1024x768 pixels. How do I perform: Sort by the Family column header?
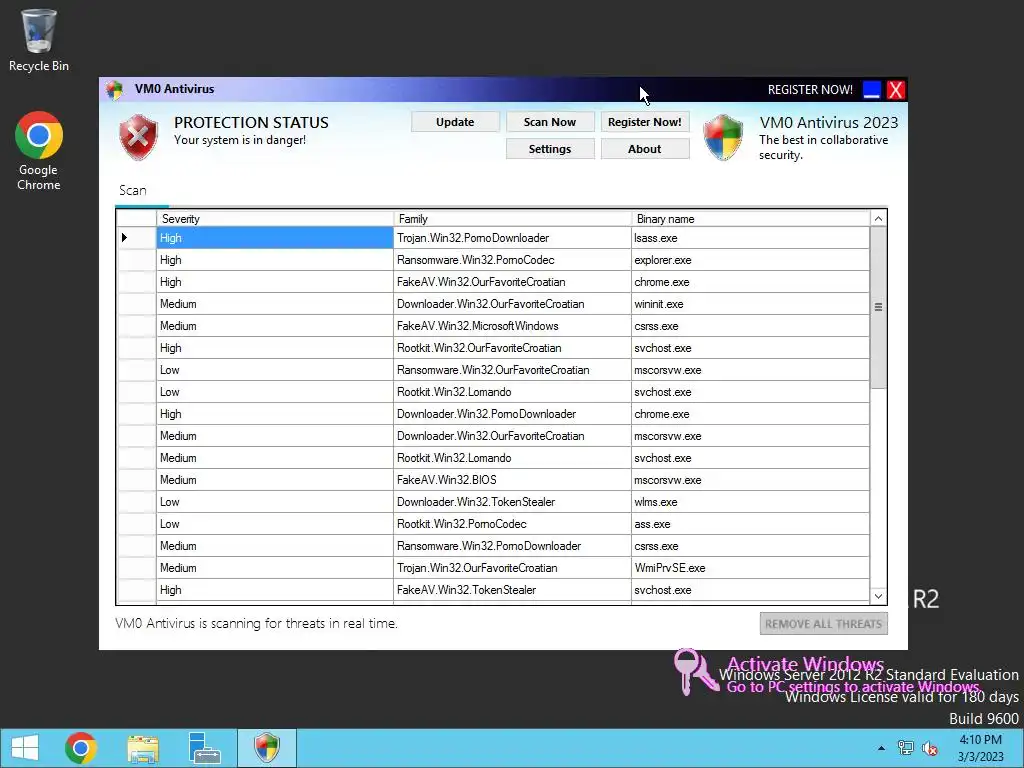pos(513,219)
